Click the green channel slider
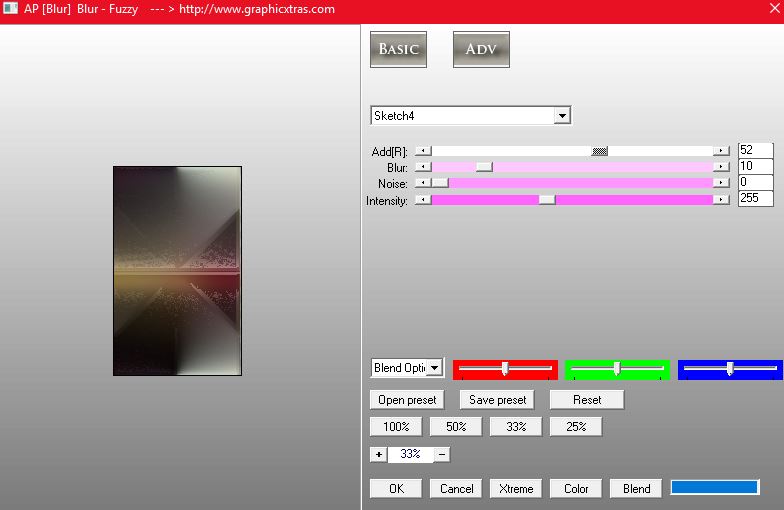The image size is (784, 510). click(x=617, y=369)
